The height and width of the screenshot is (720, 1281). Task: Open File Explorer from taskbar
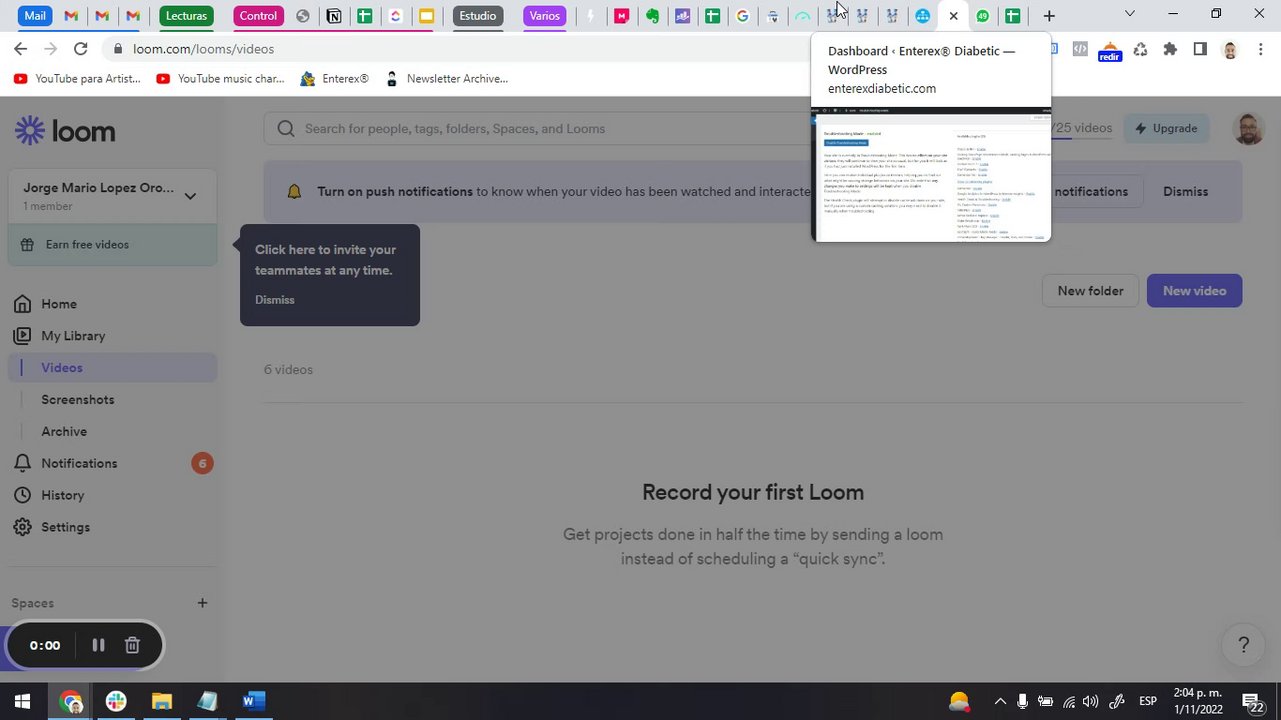[x=162, y=701]
